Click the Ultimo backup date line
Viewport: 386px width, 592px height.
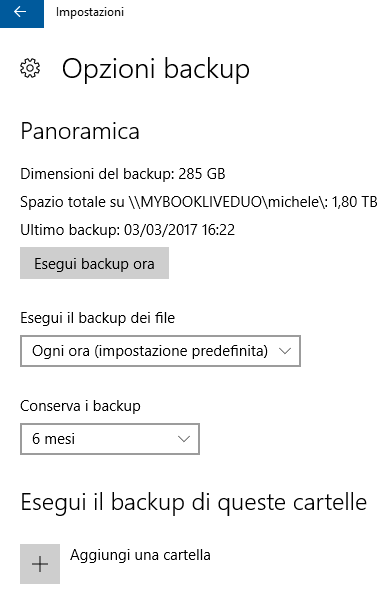point(128,230)
